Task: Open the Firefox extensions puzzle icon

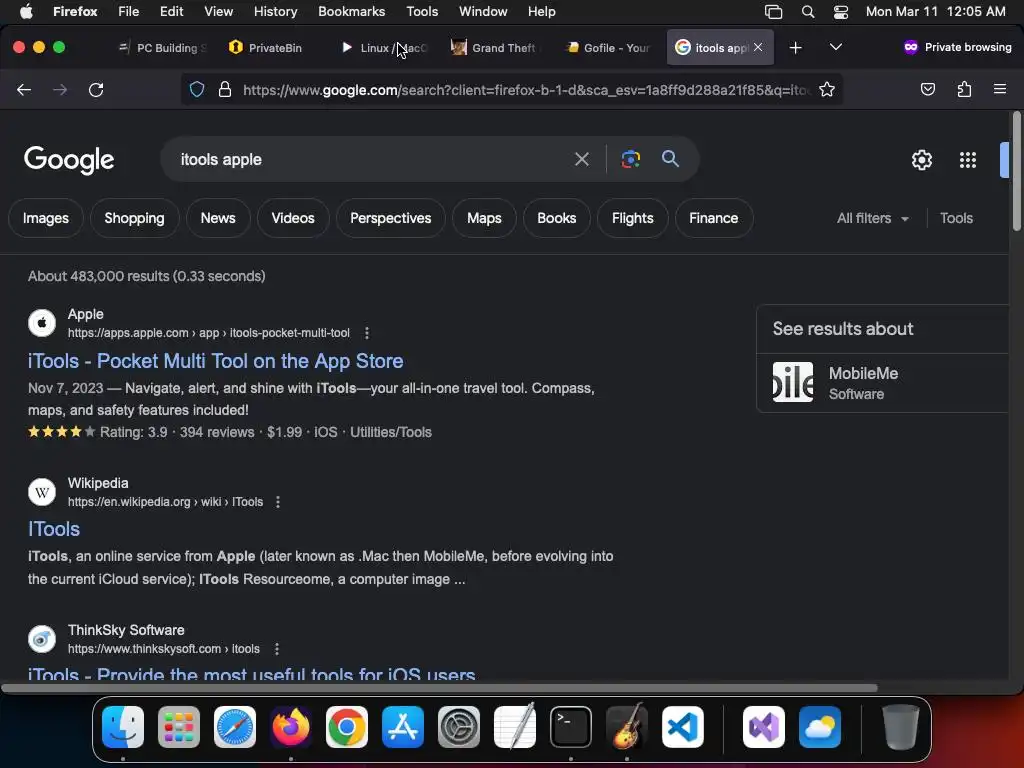Action: pos(964,89)
